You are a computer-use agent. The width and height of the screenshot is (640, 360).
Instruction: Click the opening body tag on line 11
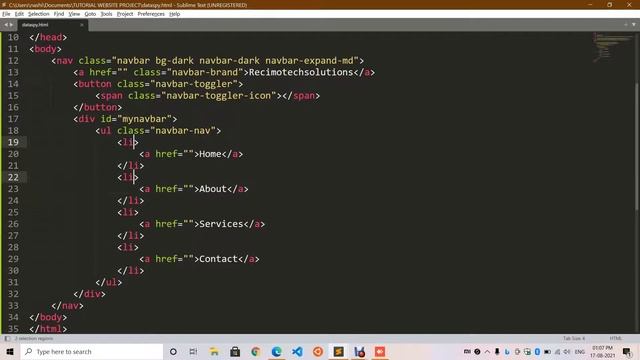click(x=45, y=49)
